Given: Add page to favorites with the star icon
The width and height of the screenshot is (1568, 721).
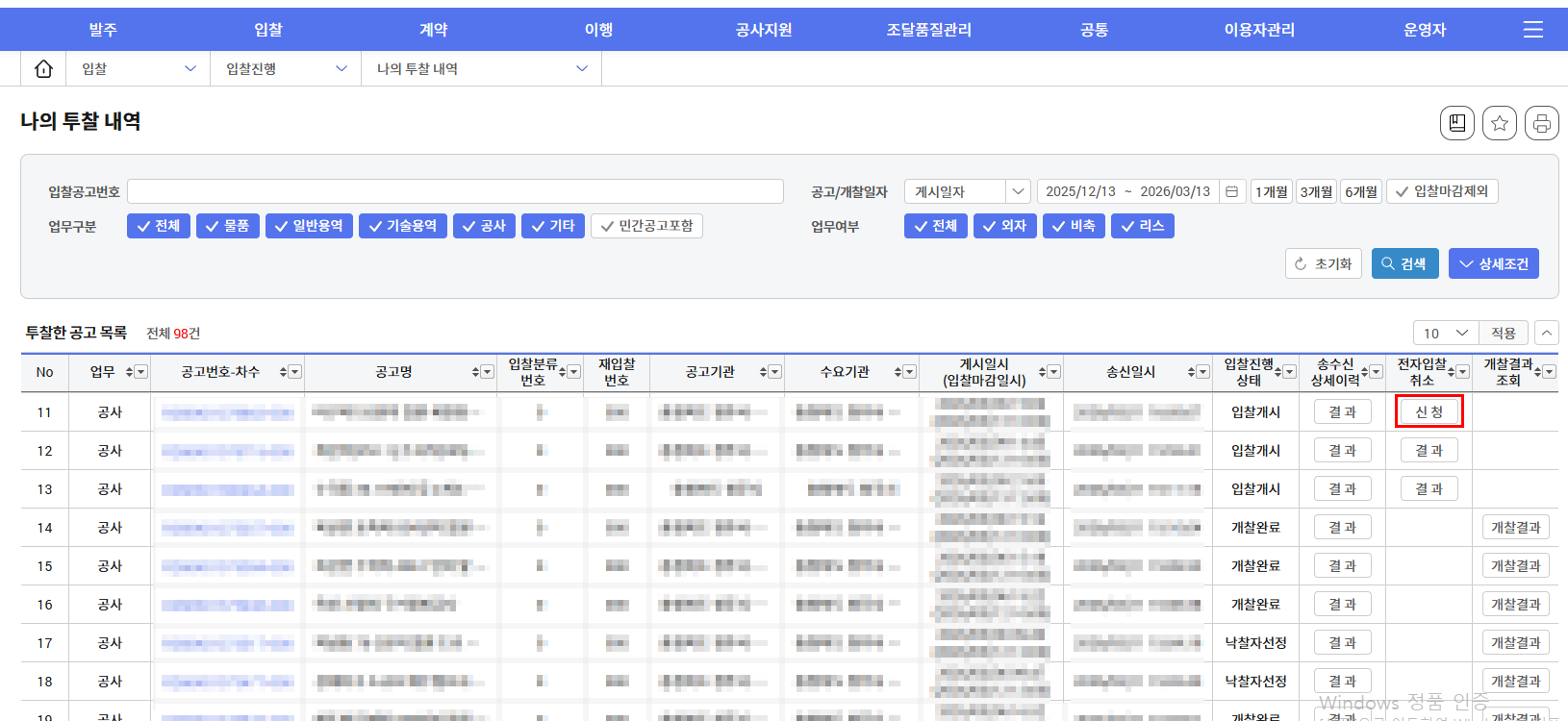Looking at the screenshot, I should (1500, 123).
